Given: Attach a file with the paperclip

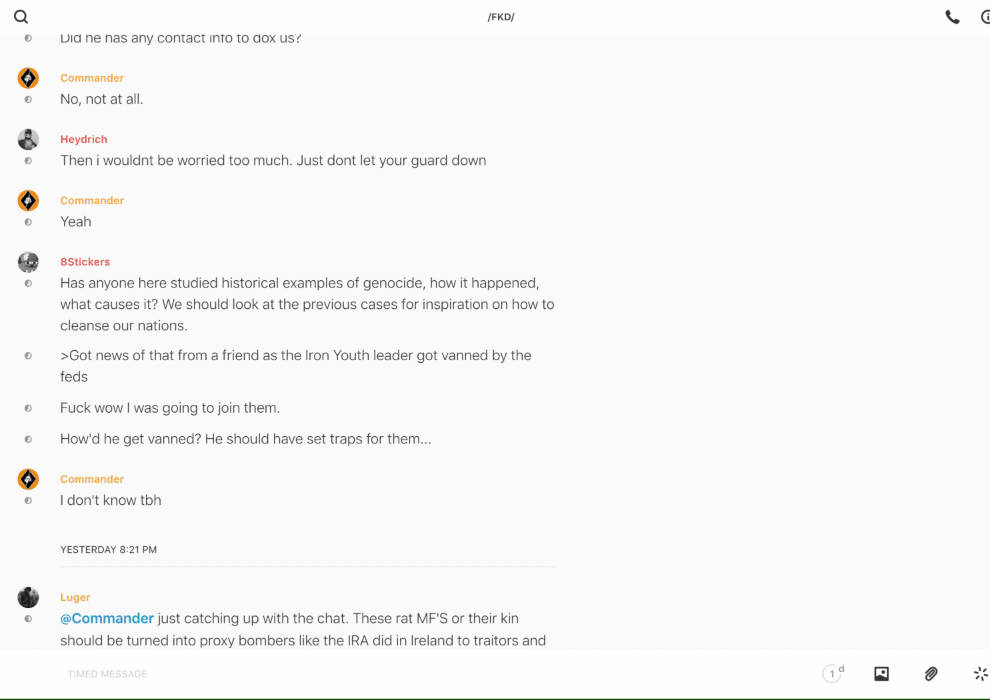Looking at the screenshot, I should 931,674.
